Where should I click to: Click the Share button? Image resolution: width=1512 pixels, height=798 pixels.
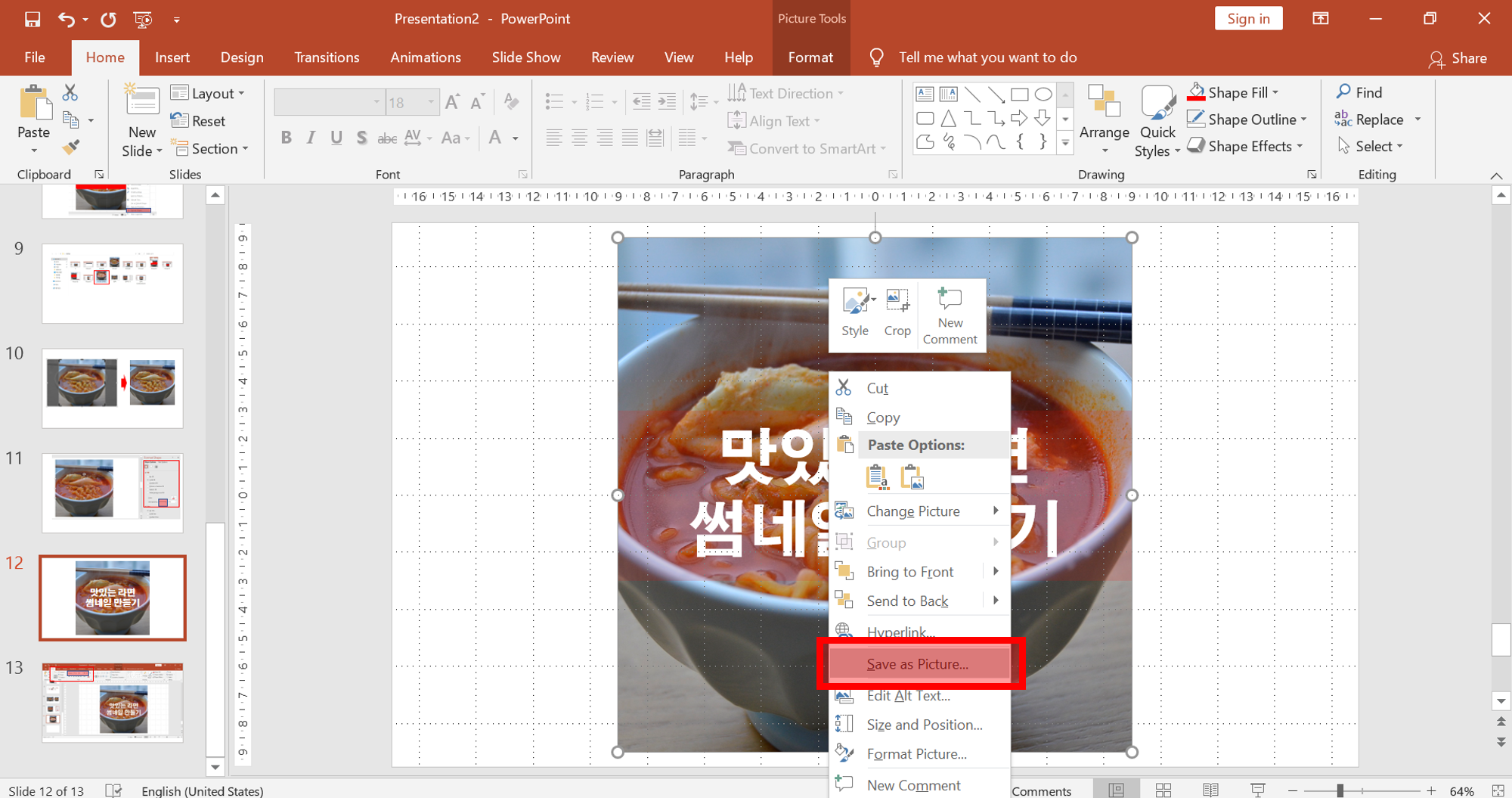pyautogui.click(x=1458, y=58)
